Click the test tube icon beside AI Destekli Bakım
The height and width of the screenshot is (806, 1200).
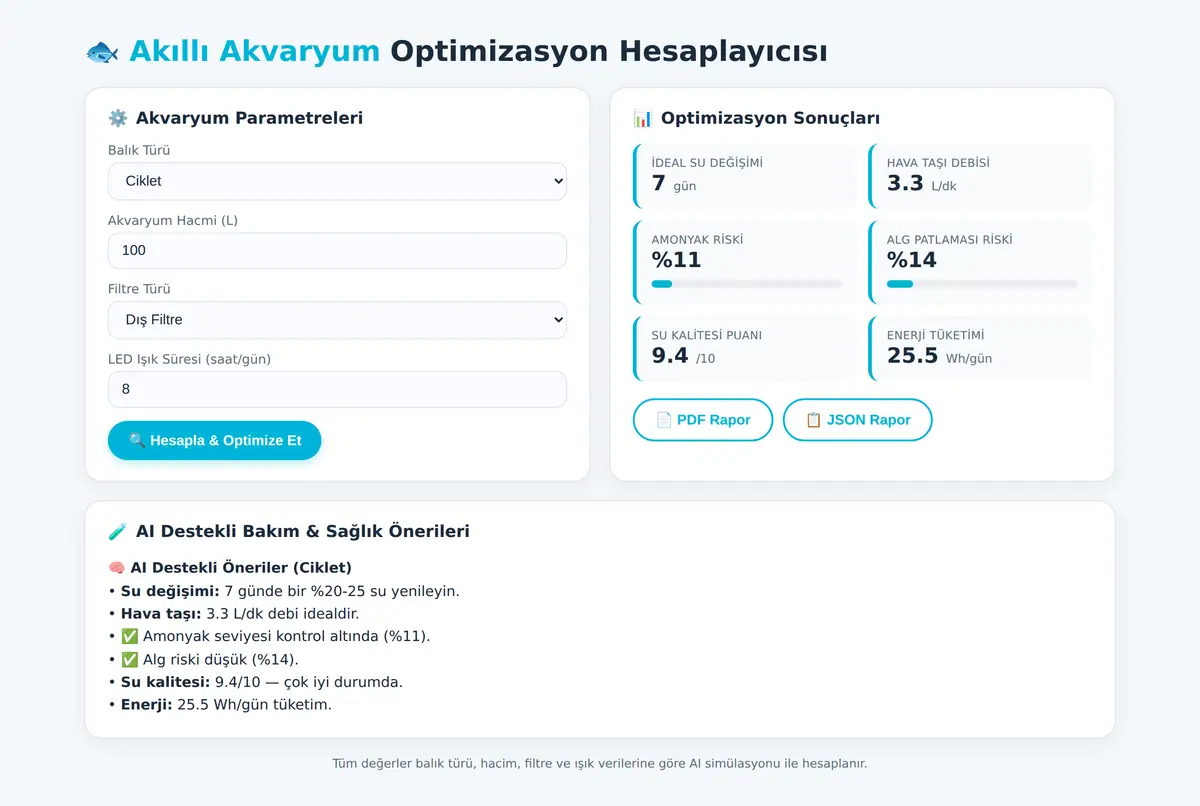[x=118, y=531]
